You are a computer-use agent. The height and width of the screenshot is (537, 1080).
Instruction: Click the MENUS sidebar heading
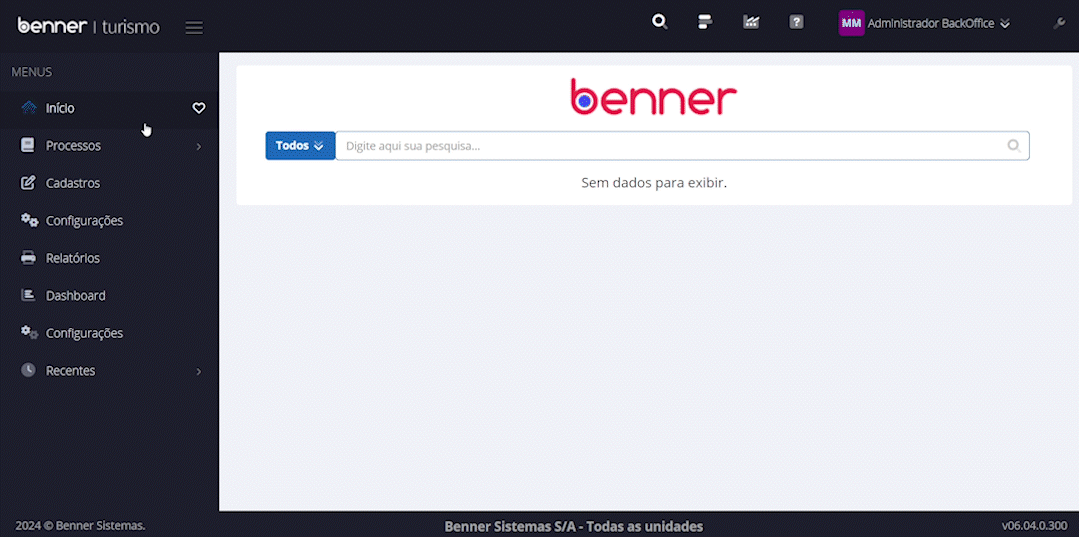[32, 72]
